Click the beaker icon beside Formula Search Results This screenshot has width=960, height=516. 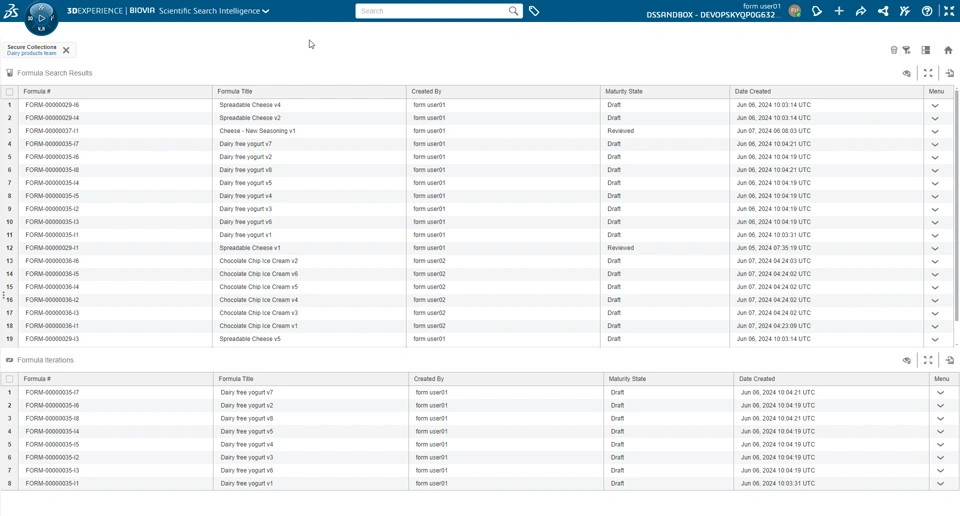[9, 73]
